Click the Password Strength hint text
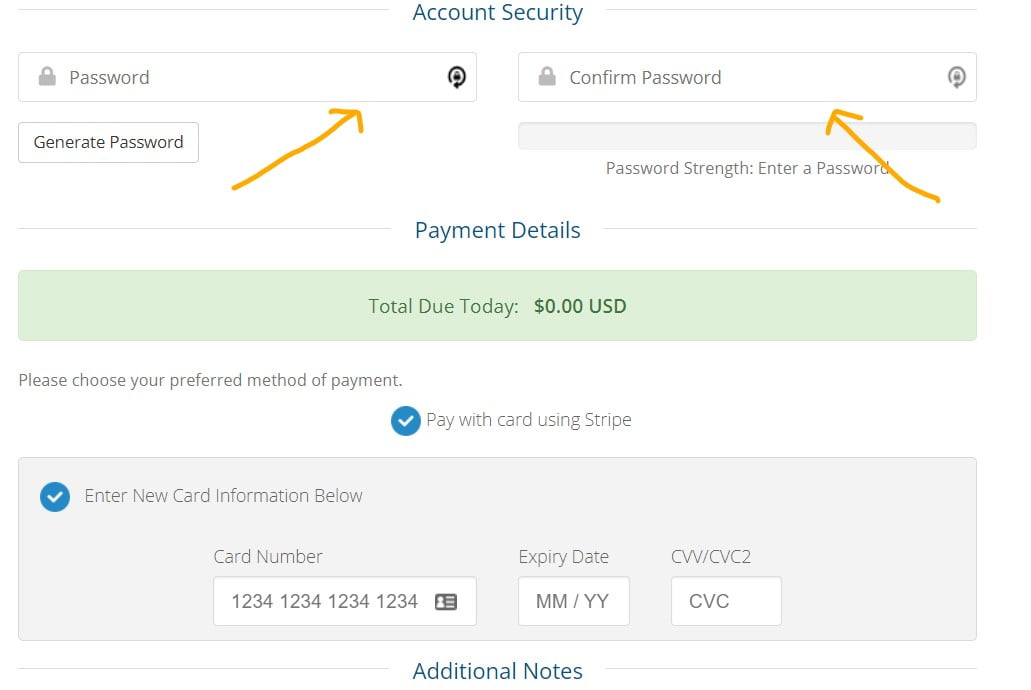The image size is (1031, 690). tap(747, 168)
